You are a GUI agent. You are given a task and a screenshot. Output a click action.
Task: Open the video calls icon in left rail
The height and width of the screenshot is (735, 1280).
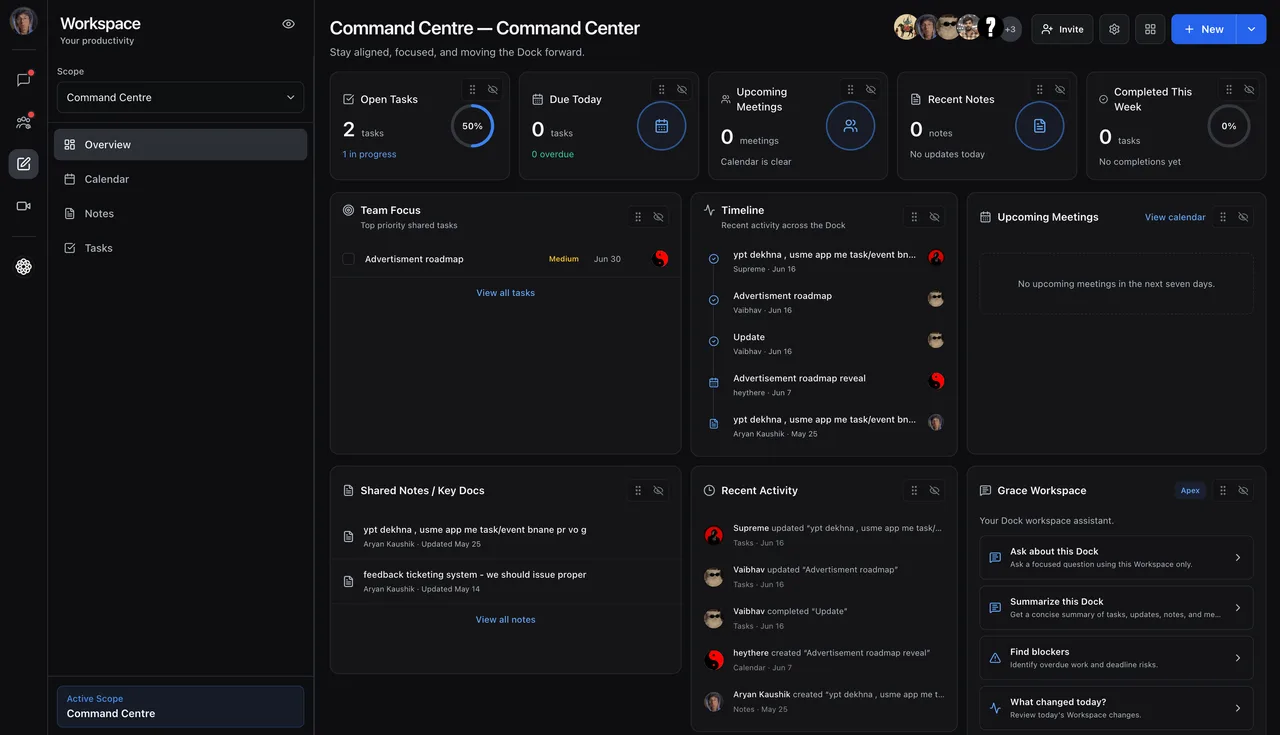click(24, 206)
